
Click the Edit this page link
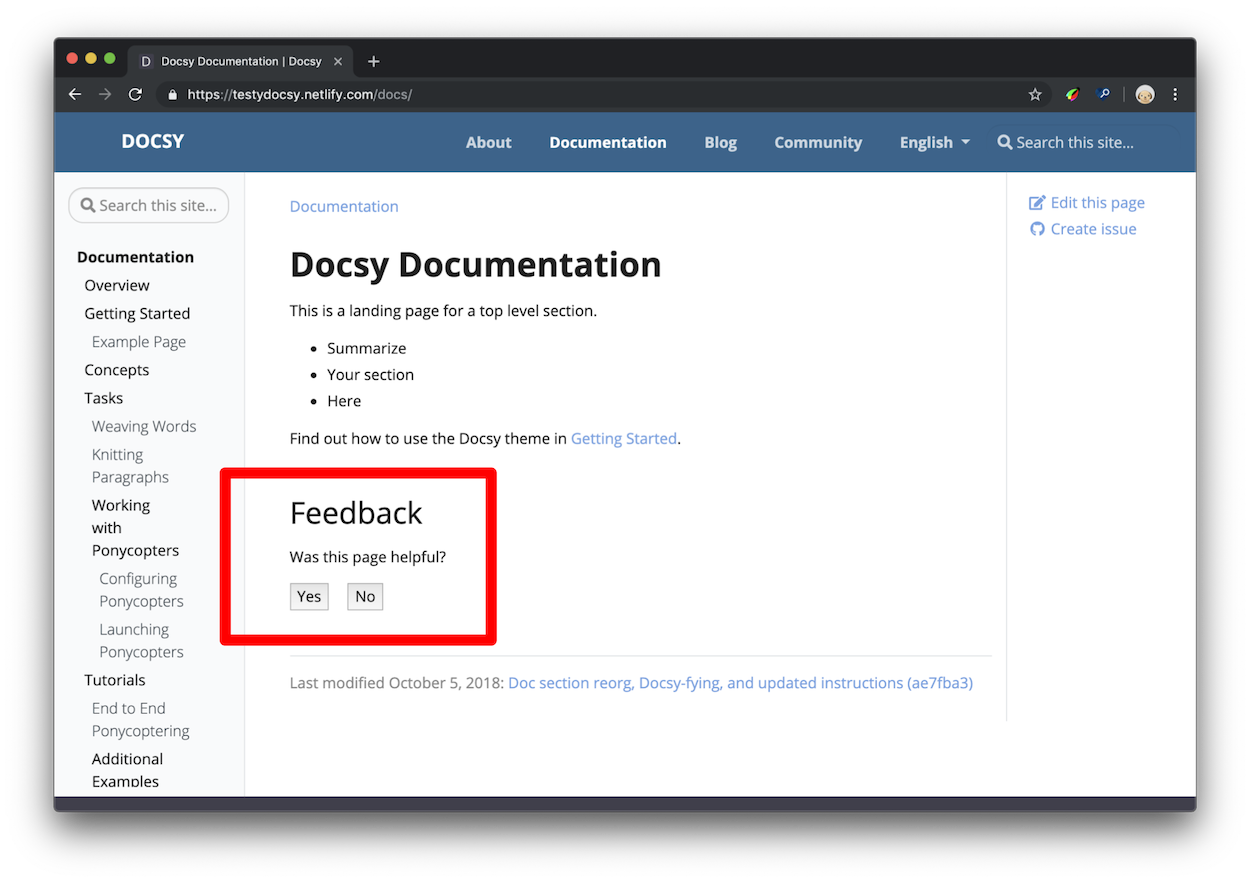click(x=1097, y=203)
